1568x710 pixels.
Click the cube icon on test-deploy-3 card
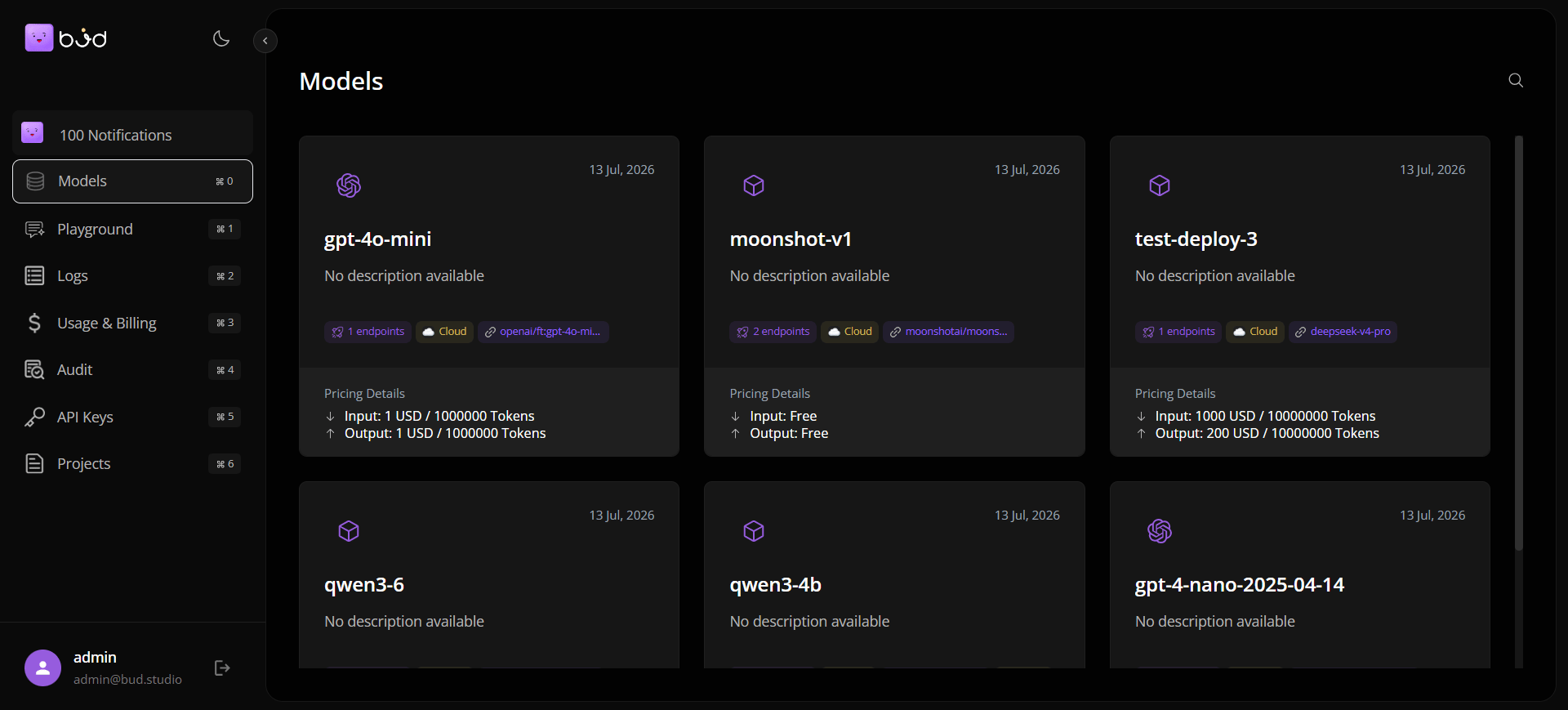[x=1160, y=185]
